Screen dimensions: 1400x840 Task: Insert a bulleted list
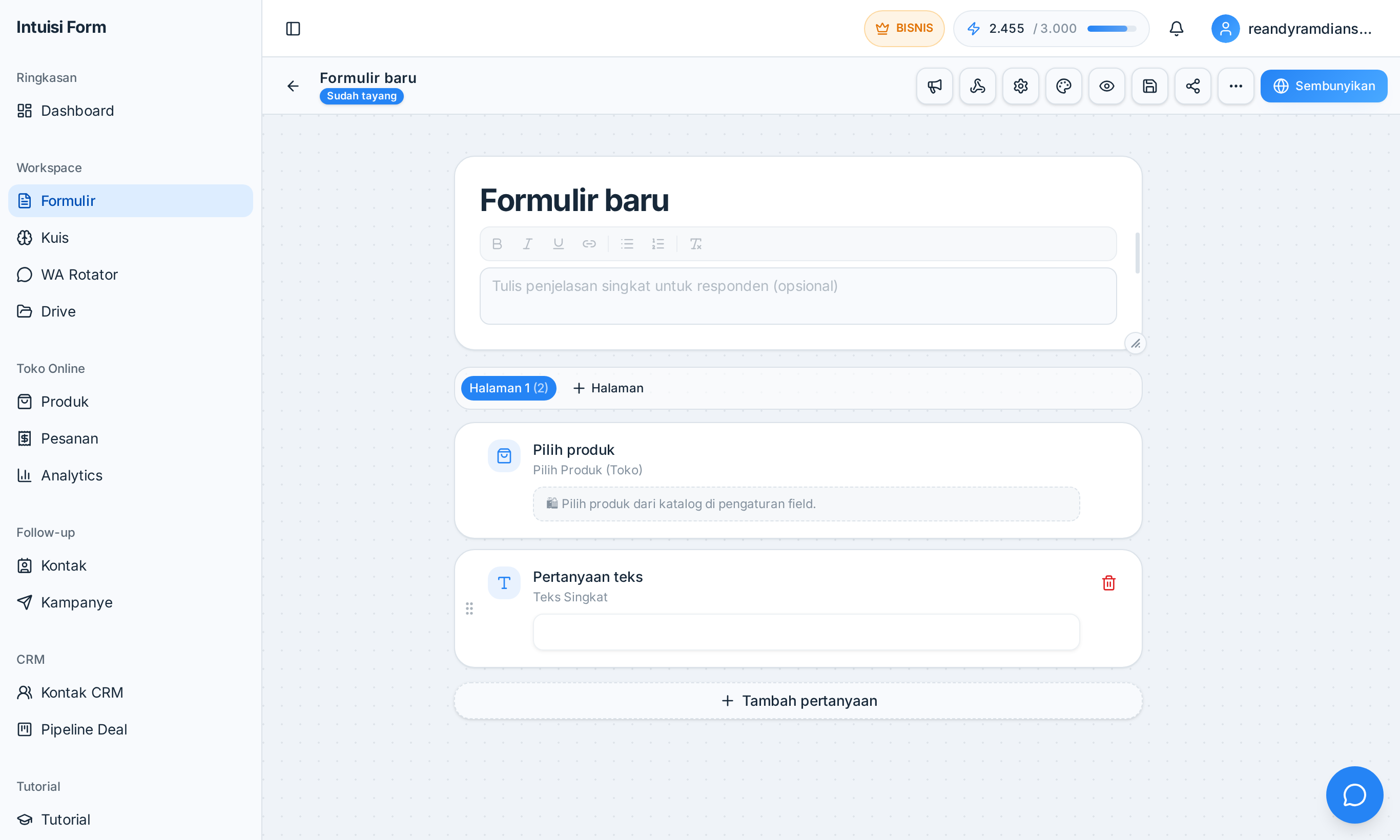coord(627,244)
